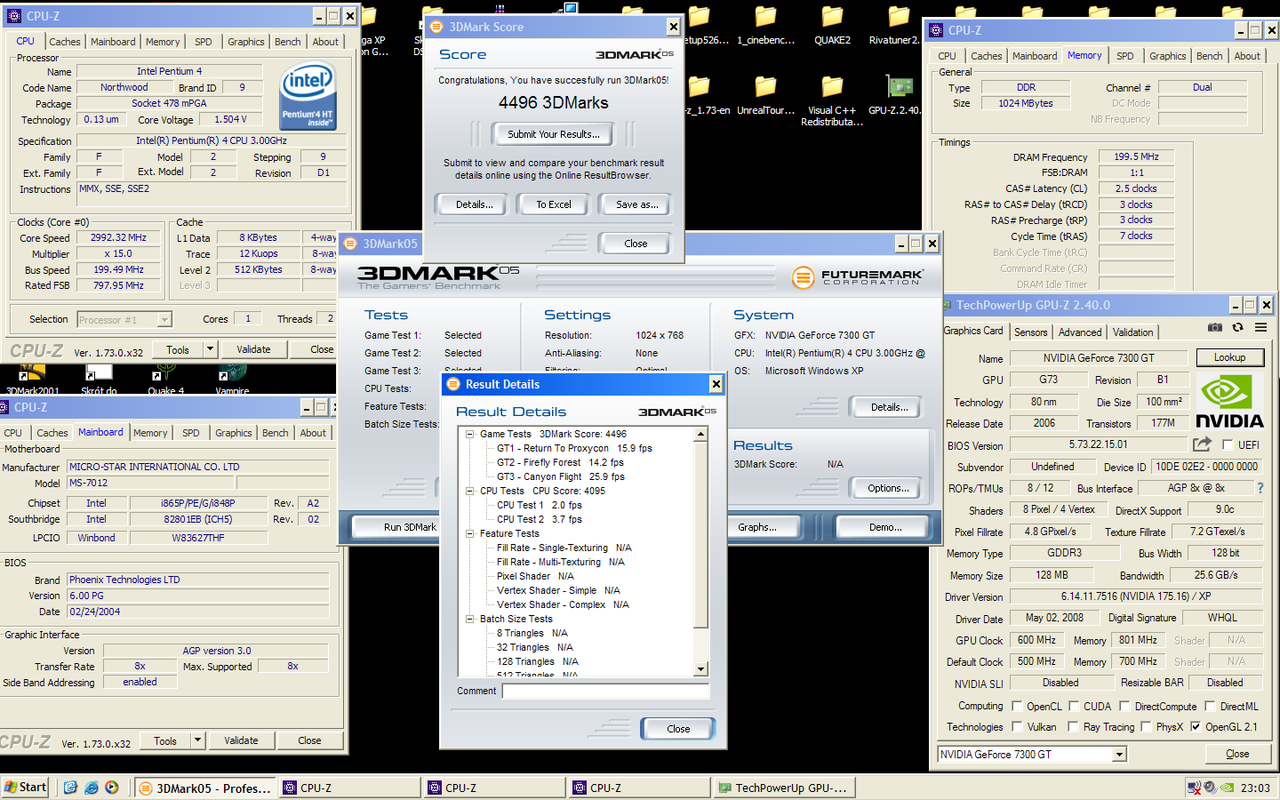This screenshot has width=1280, height=800.
Task: Open Tools dropdown arrow in CPU tab window
Action: point(209,349)
